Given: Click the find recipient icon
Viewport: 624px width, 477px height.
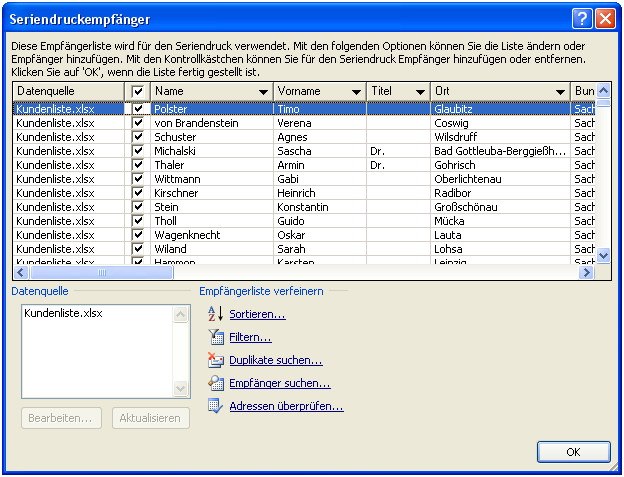Looking at the screenshot, I should point(215,383).
